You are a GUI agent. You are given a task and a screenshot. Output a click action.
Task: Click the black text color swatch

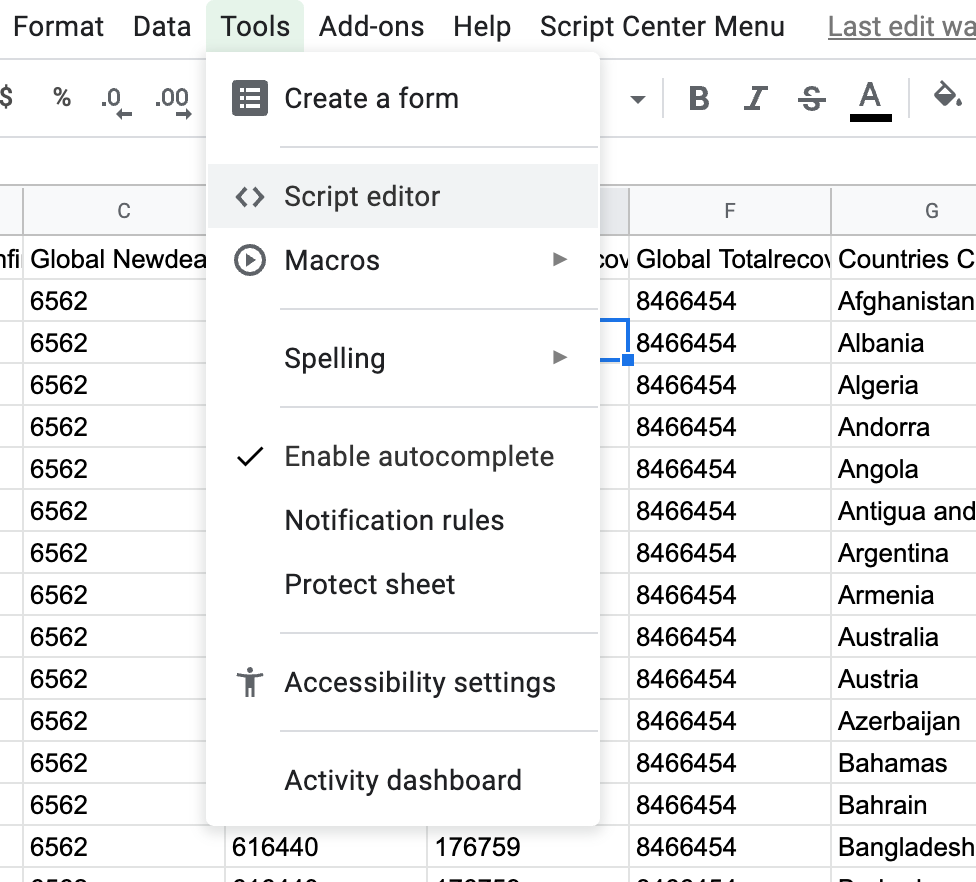(x=869, y=117)
